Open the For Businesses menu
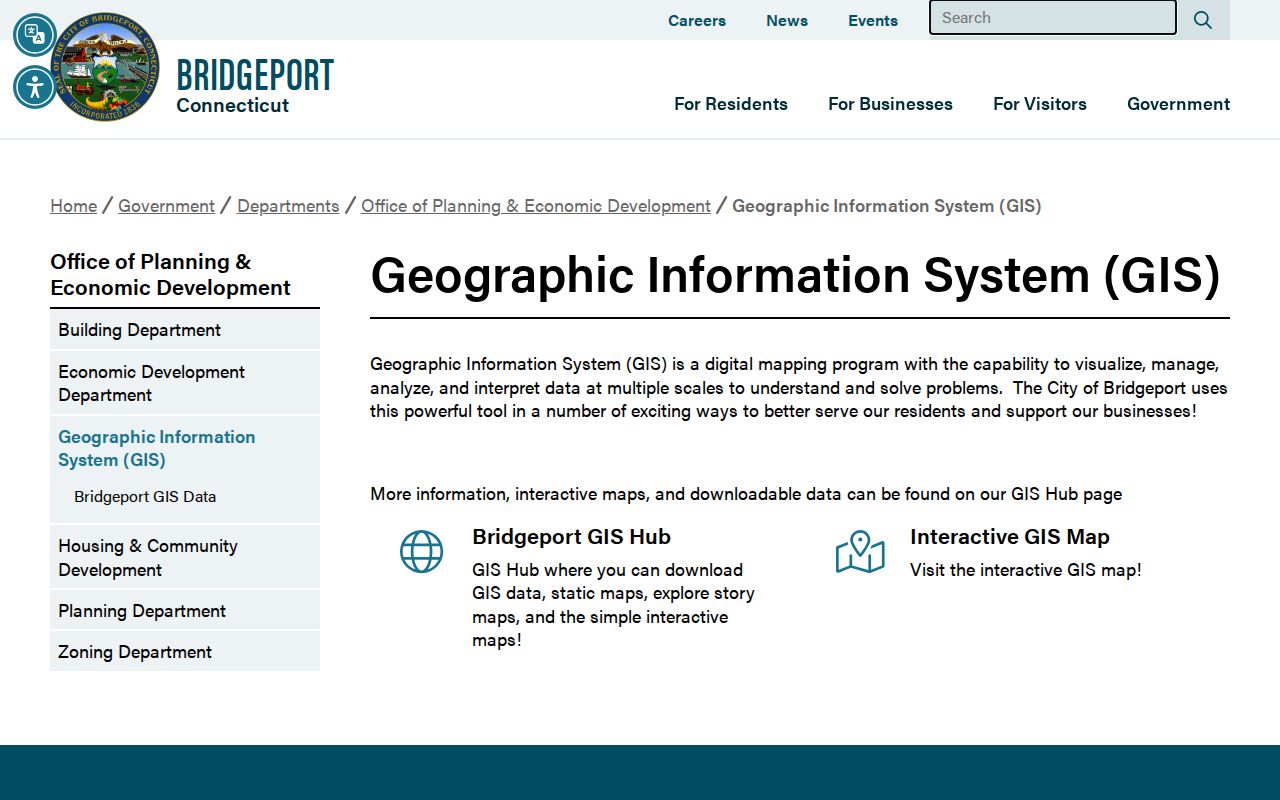1280x800 pixels. [890, 104]
